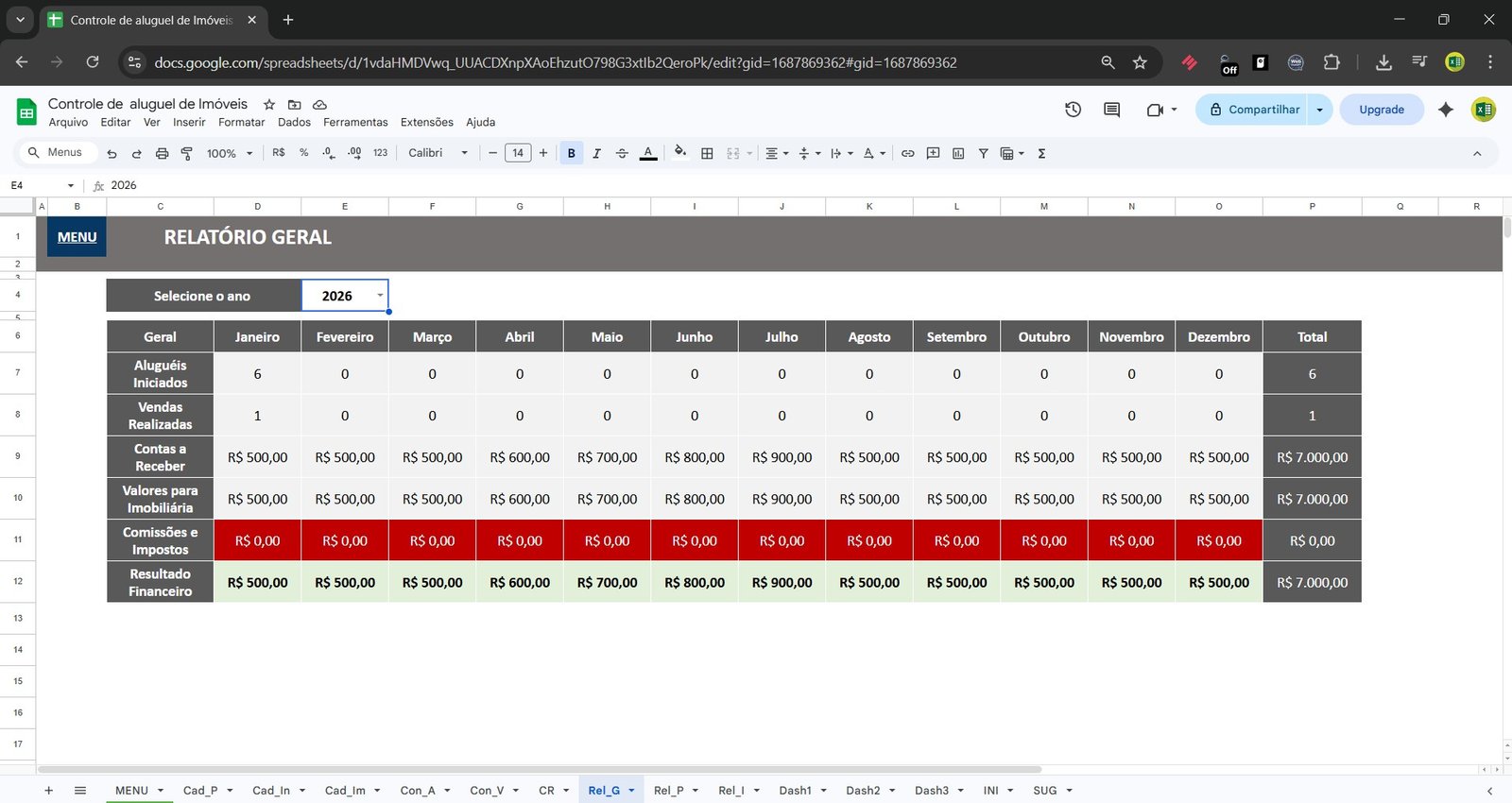
Task: Open the fill color picker
Action: tap(679, 153)
